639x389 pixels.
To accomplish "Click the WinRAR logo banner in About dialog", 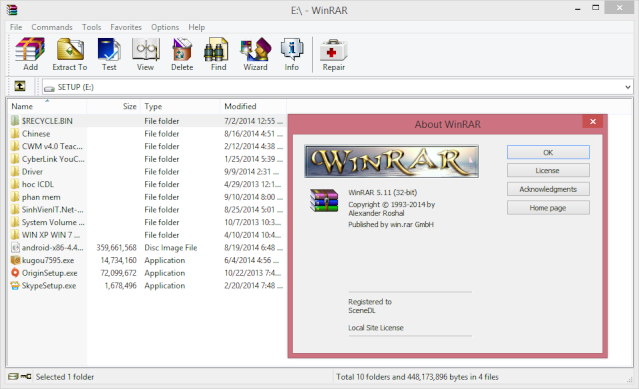I will click(x=391, y=161).
